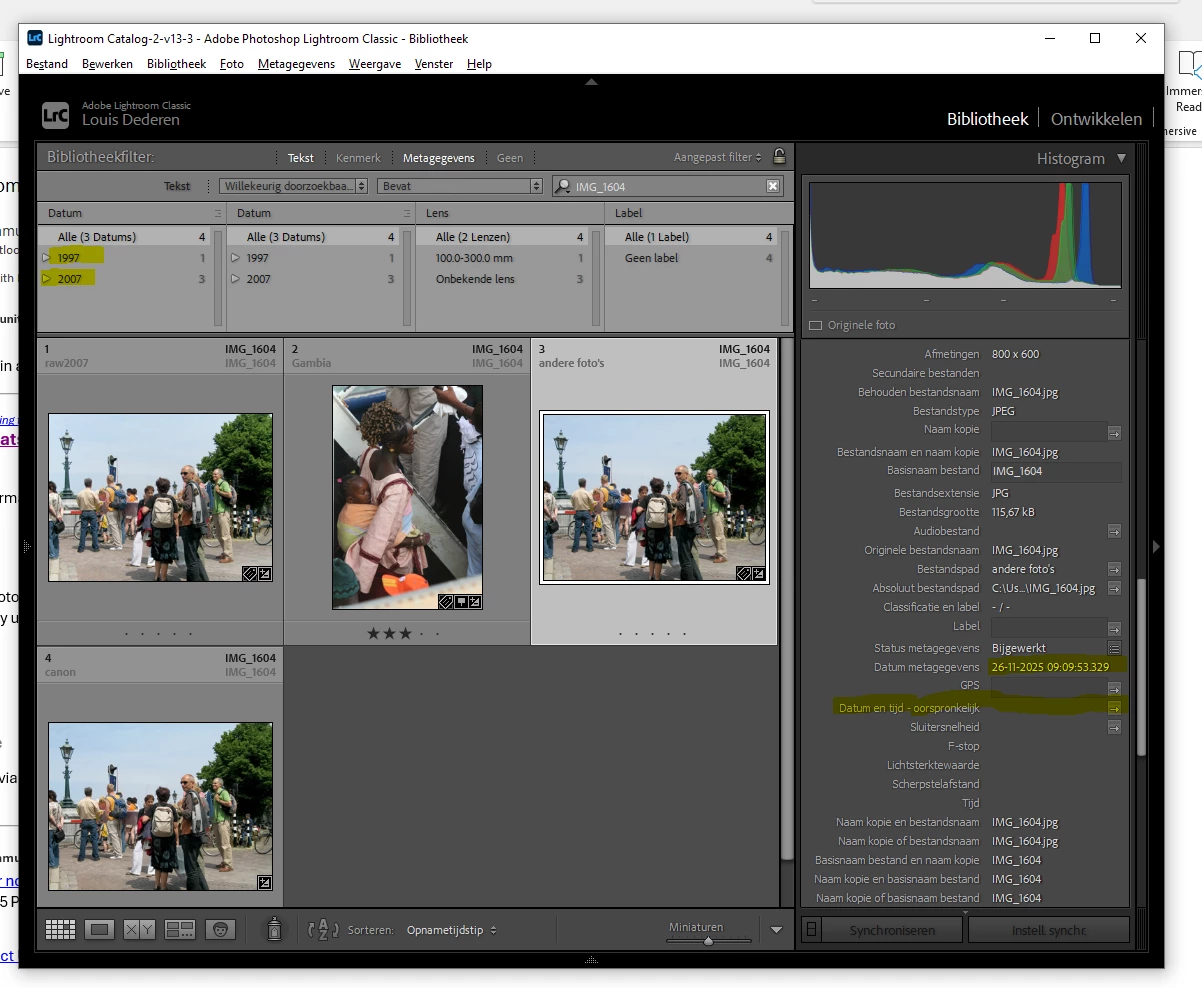Open the Bevat search rule dropdown
The height and width of the screenshot is (988, 1202).
point(459,186)
